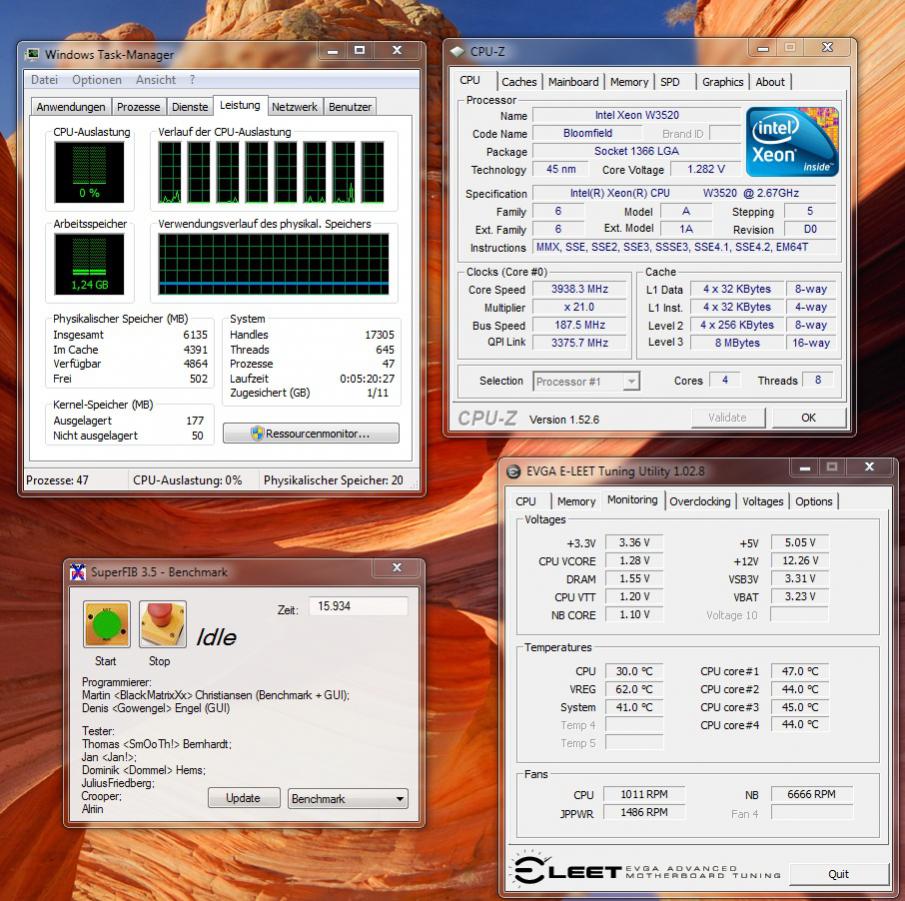Image resolution: width=905 pixels, height=901 pixels.
Task: Click the EVGA E-LEET title bar icon
Action: pyautogui.click(x=513, y=471)
